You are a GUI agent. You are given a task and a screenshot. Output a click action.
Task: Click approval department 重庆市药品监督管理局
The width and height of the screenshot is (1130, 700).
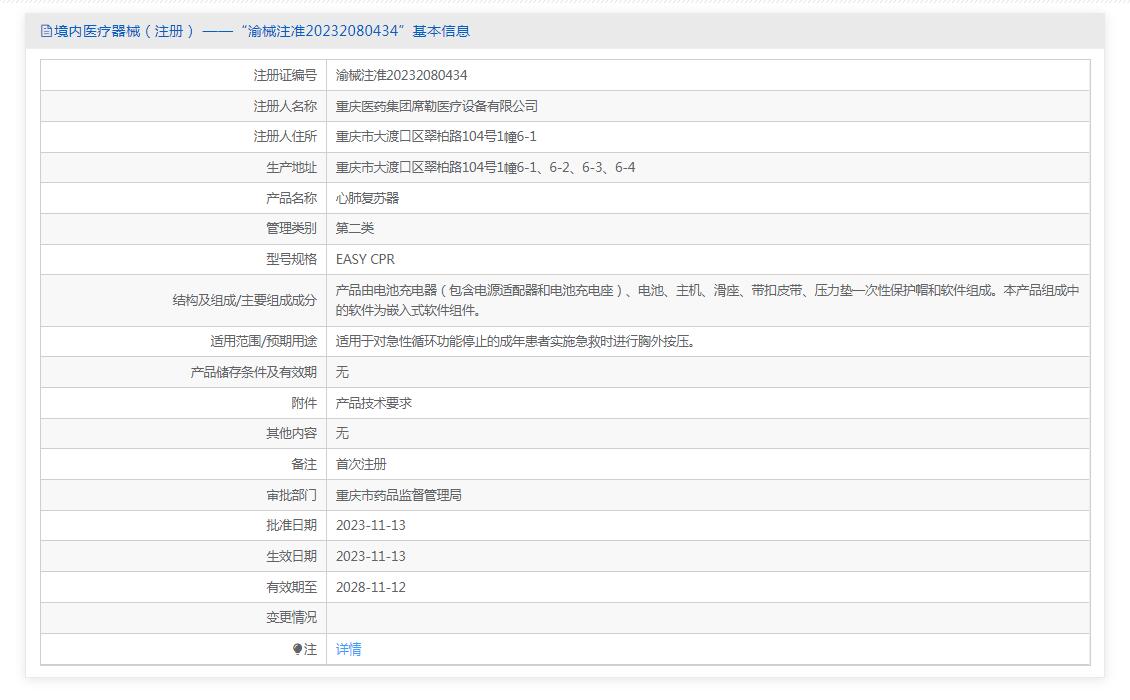398,495
